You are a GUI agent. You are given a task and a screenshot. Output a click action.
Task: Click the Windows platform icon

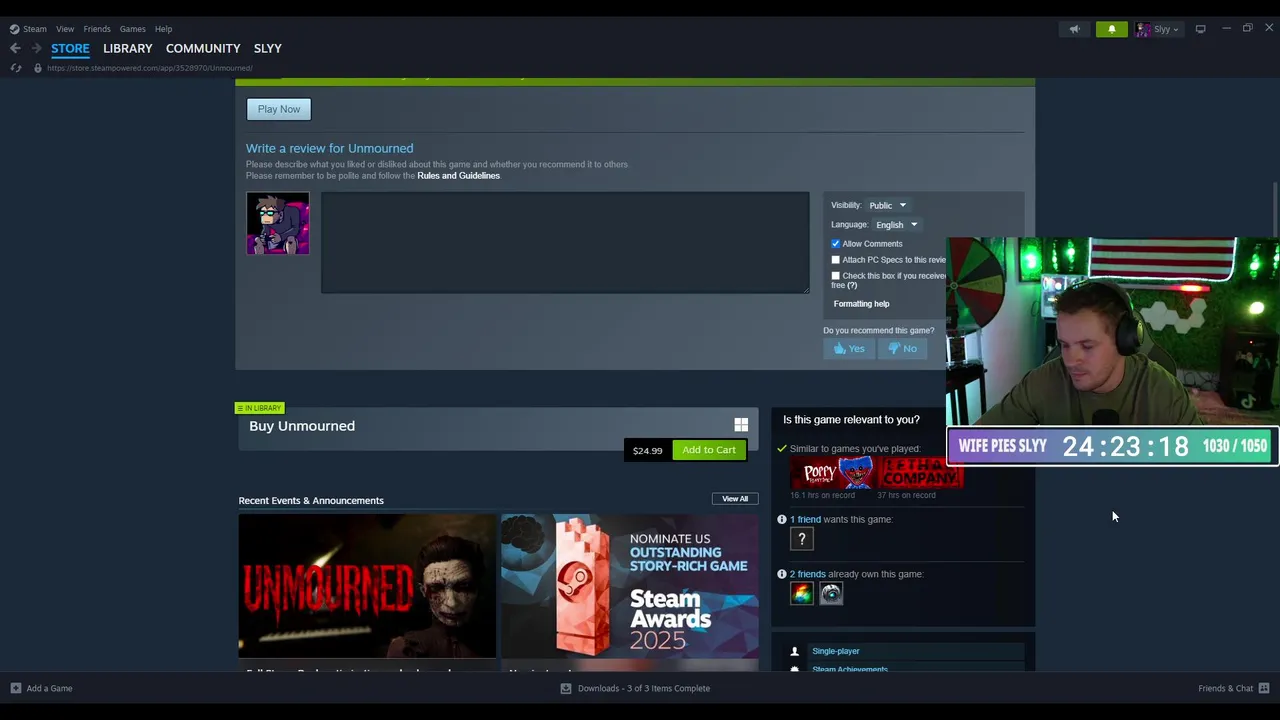741,425
